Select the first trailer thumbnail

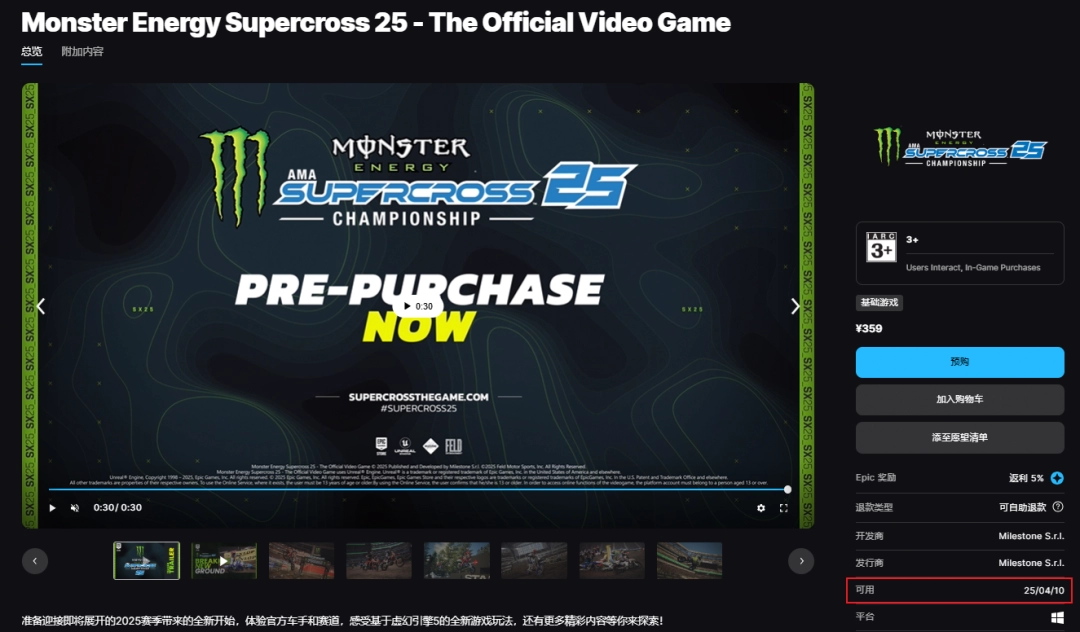(146, 560)
